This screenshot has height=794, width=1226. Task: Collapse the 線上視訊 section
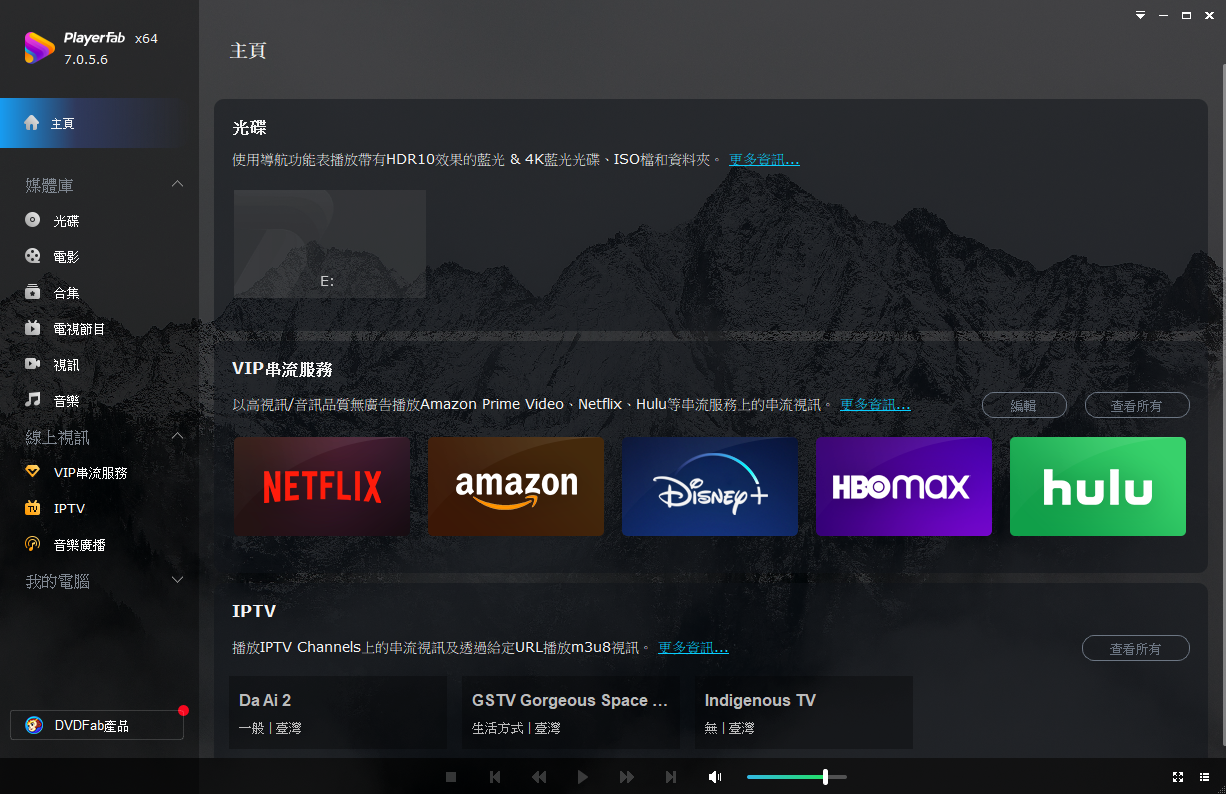tap(178, 436)
